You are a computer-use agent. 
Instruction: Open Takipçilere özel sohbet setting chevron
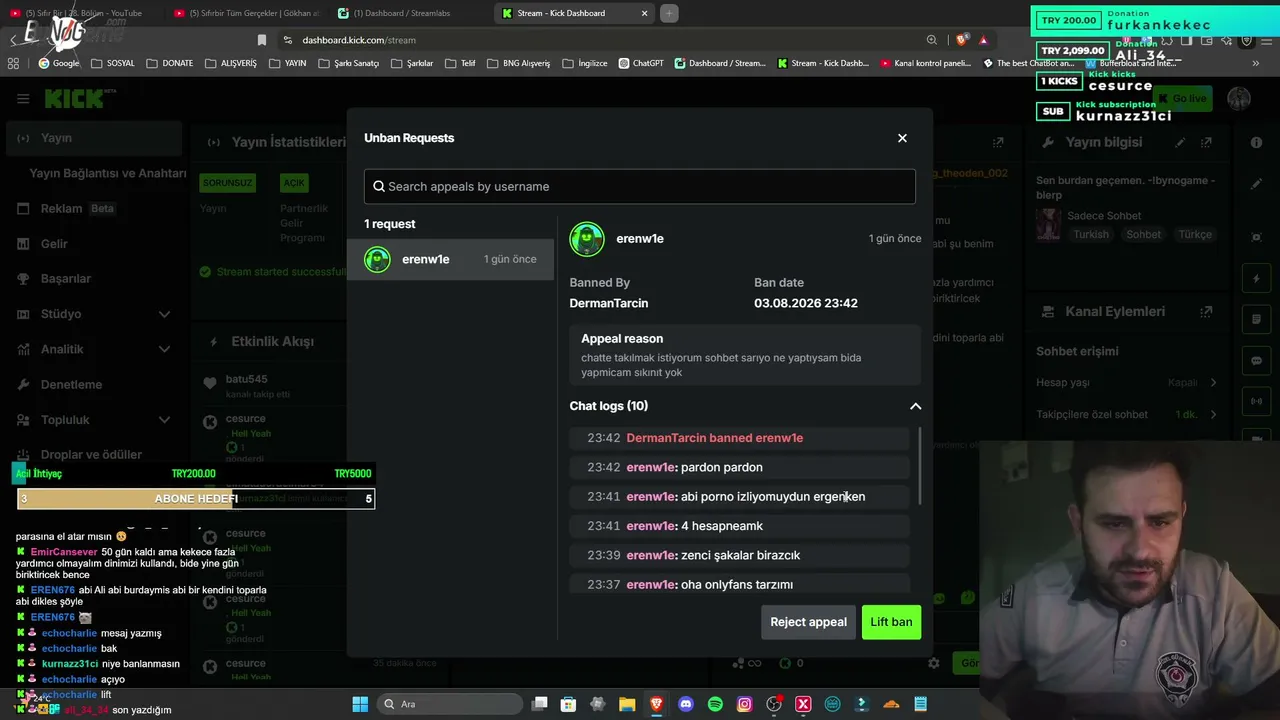pos(1213,414)
